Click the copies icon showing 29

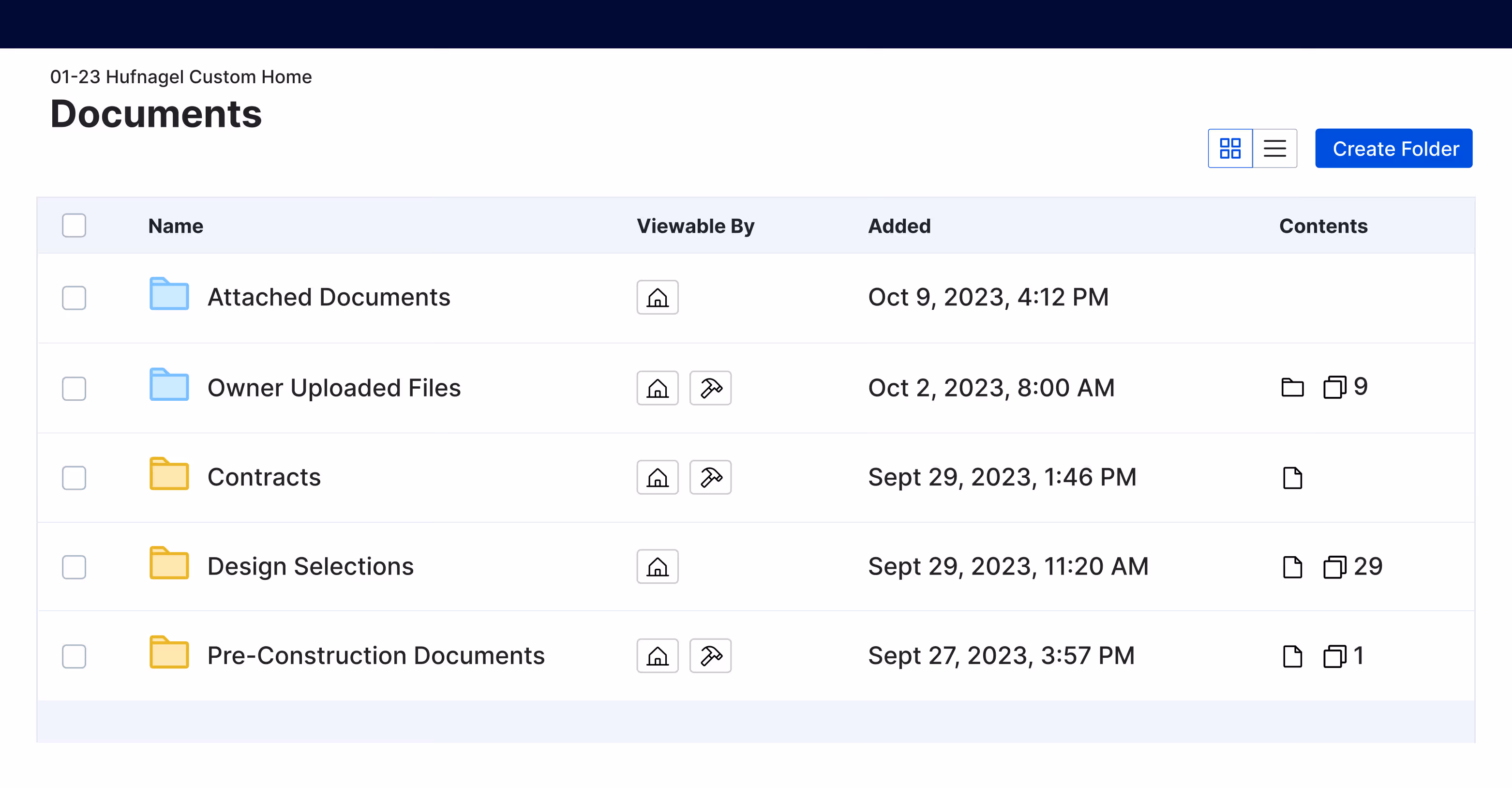[1336, 566]
